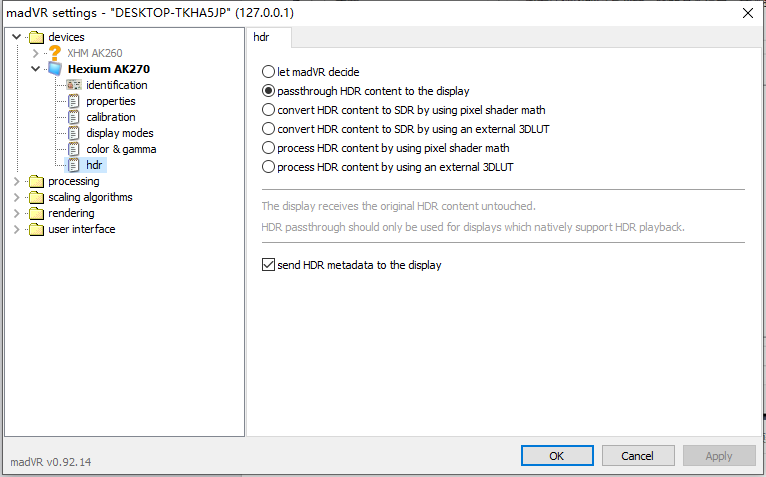
Task: Click the display modes page icon
Action: click(73, 133)
